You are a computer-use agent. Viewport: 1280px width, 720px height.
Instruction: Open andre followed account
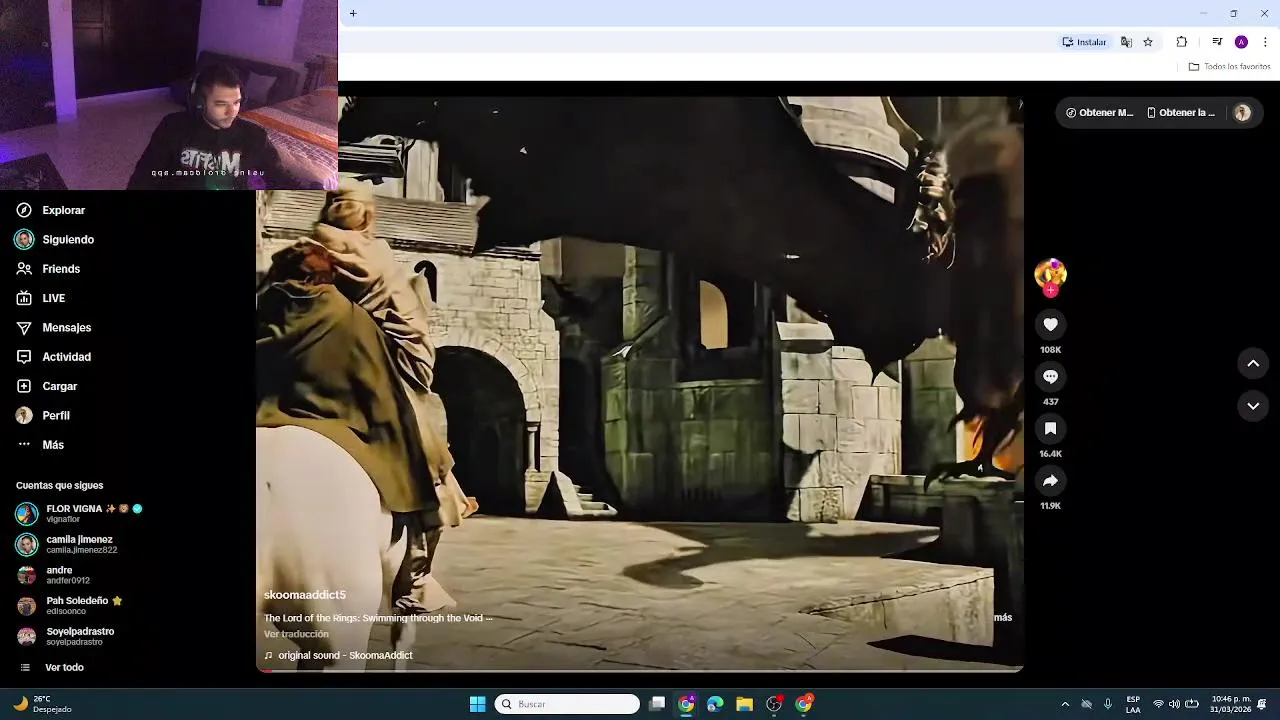coord(53,575)
